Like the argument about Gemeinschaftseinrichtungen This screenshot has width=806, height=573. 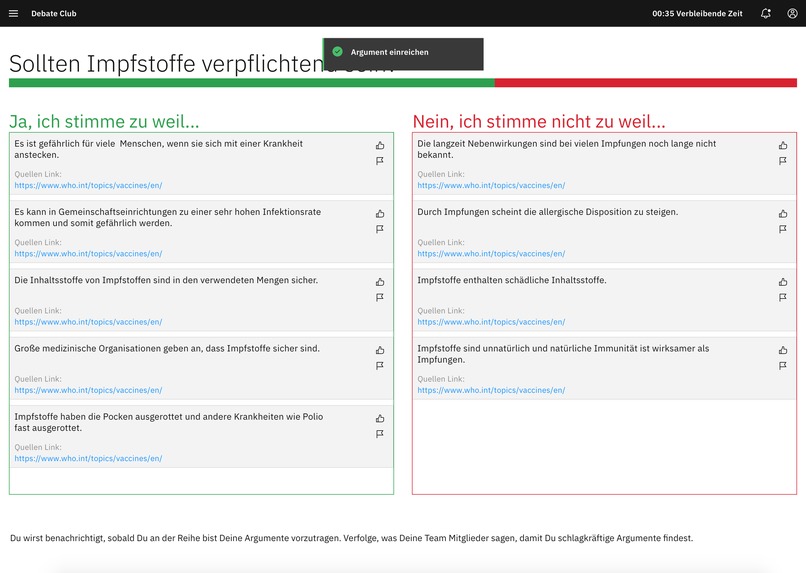tap(380, 214)
